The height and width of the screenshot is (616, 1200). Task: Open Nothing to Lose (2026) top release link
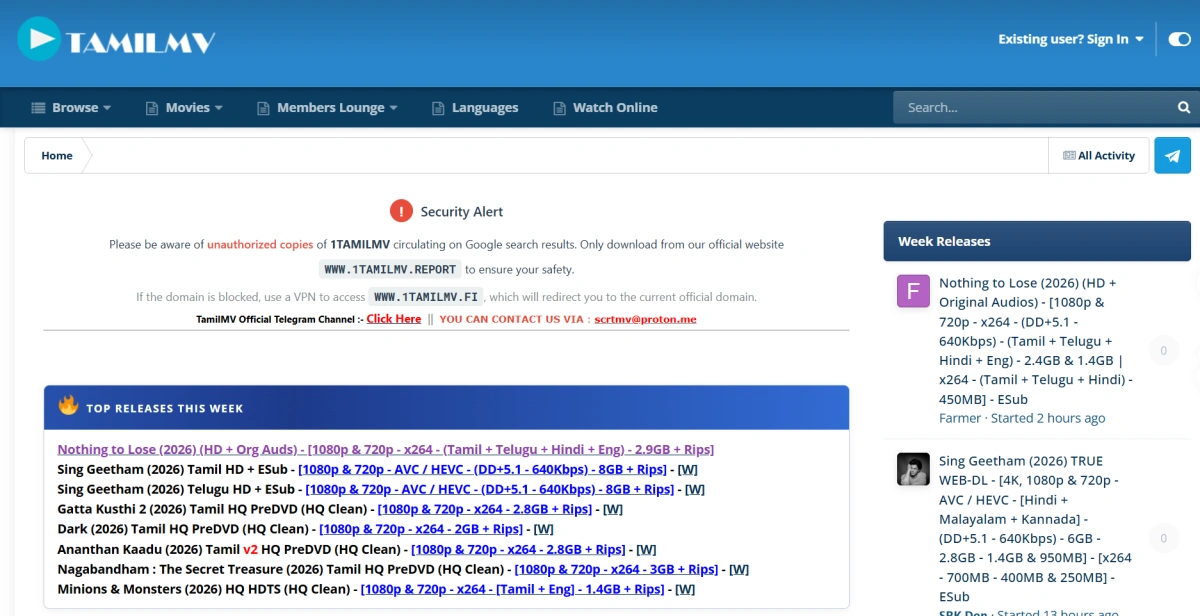point(385,449)
